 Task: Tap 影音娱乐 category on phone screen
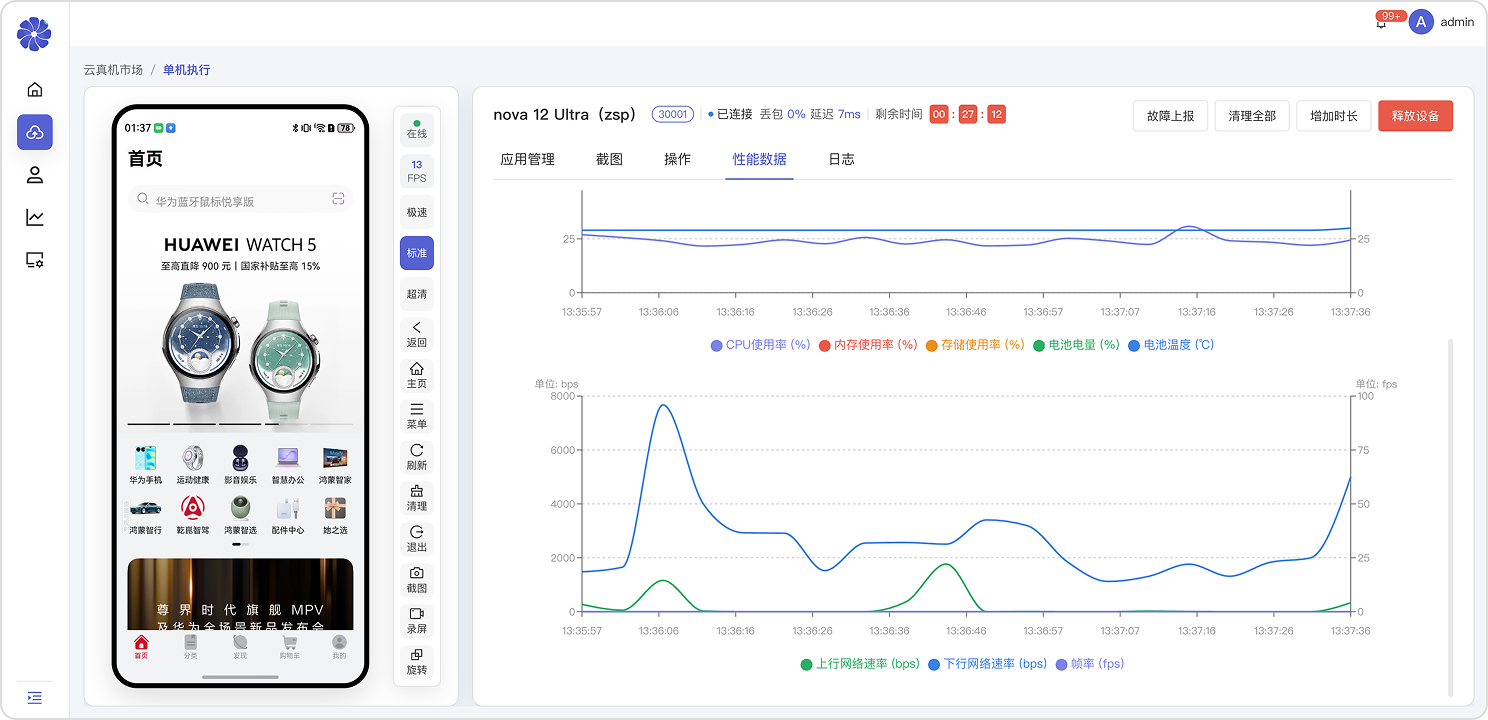click(x=240, y=465)
